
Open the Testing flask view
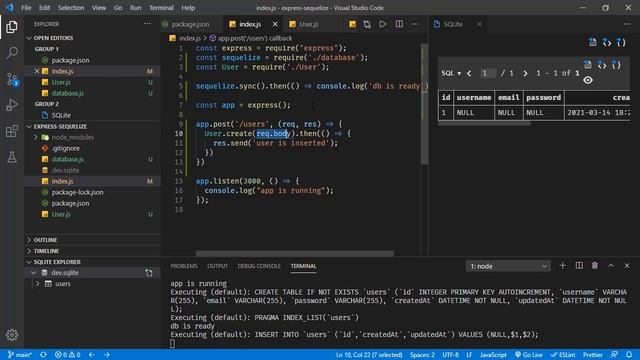click(x=12, y=157)
